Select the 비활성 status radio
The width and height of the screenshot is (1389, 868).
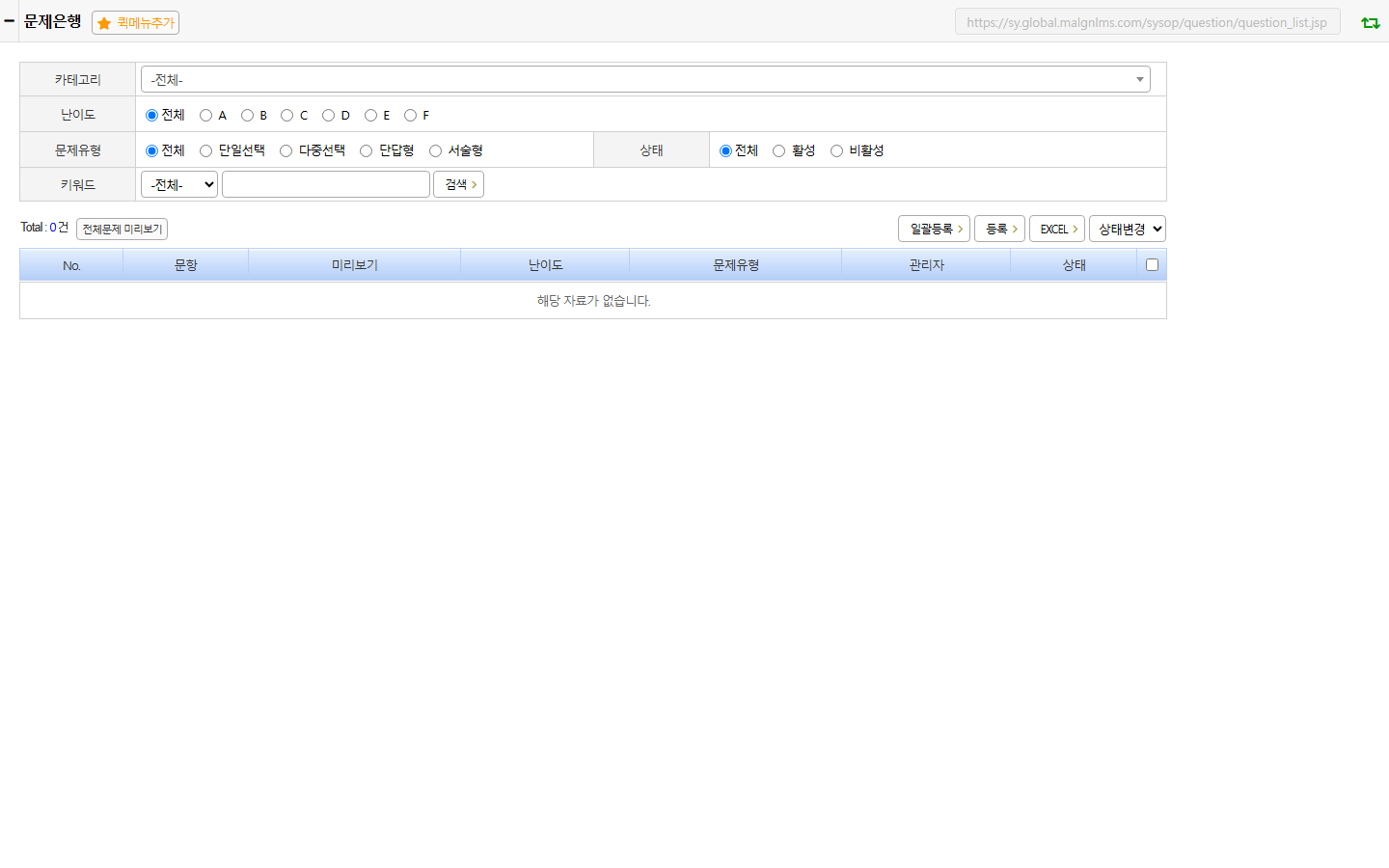click(x=836, y=150)
